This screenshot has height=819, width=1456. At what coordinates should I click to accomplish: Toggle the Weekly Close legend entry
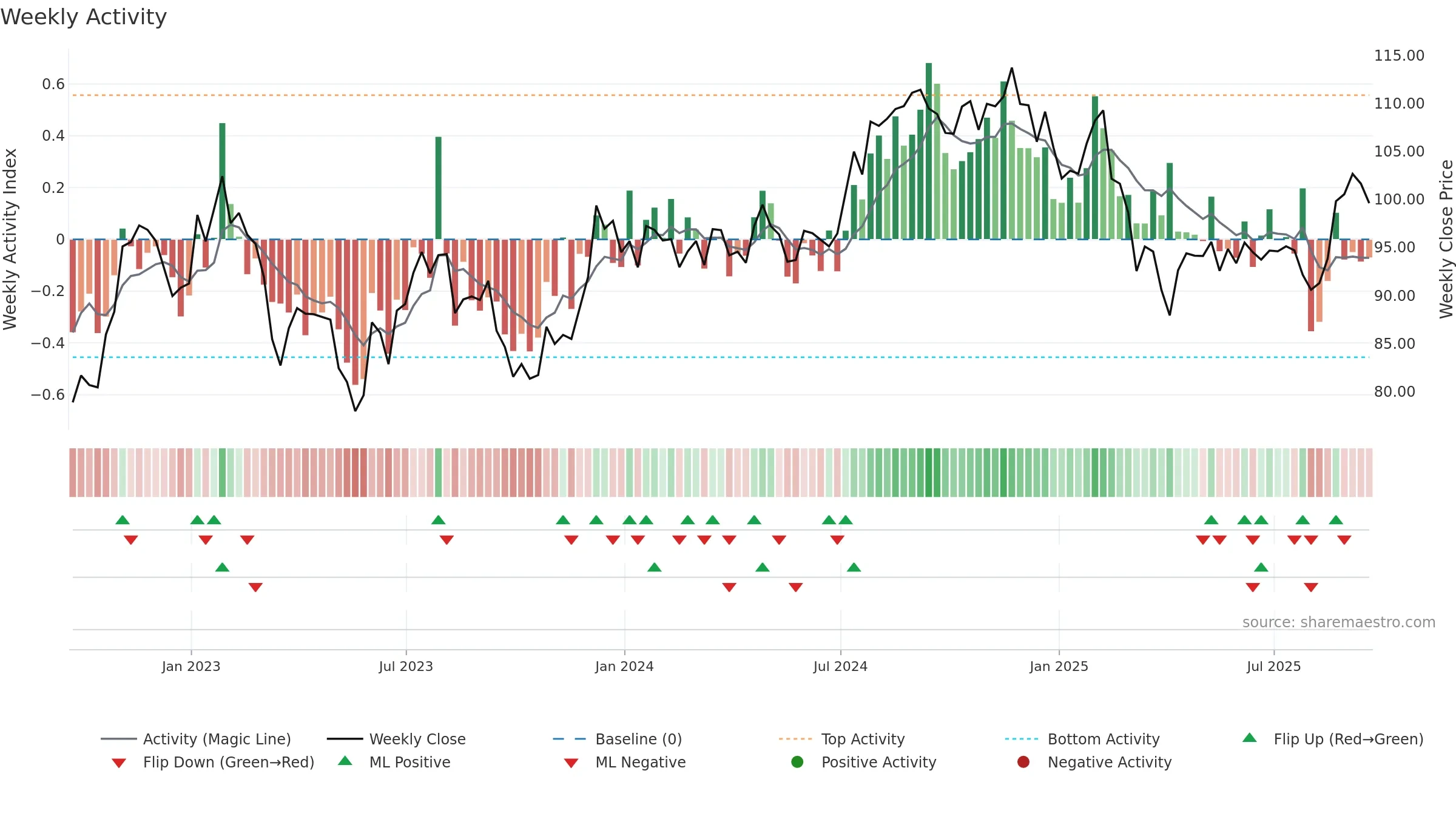pos(396,739)
